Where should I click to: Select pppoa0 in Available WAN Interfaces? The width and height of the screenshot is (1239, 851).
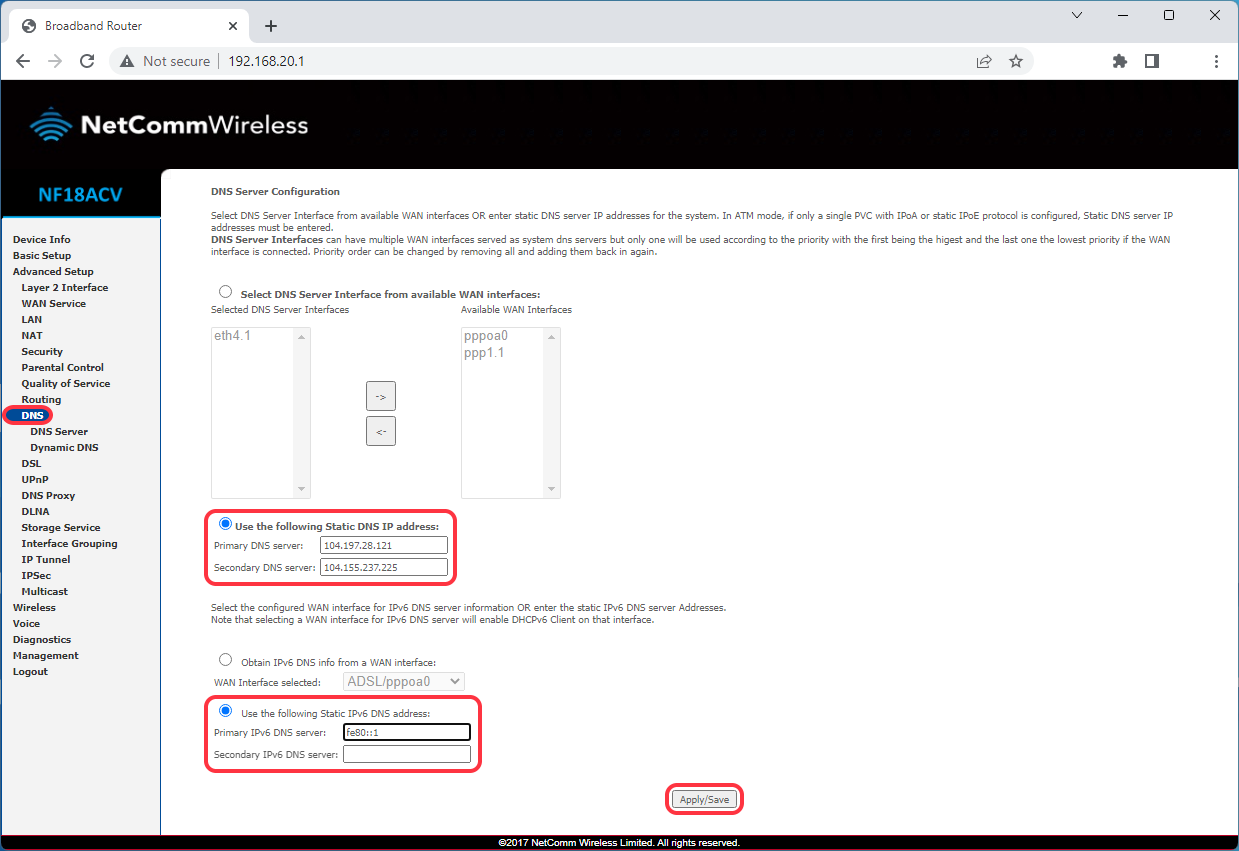(486, 336)
